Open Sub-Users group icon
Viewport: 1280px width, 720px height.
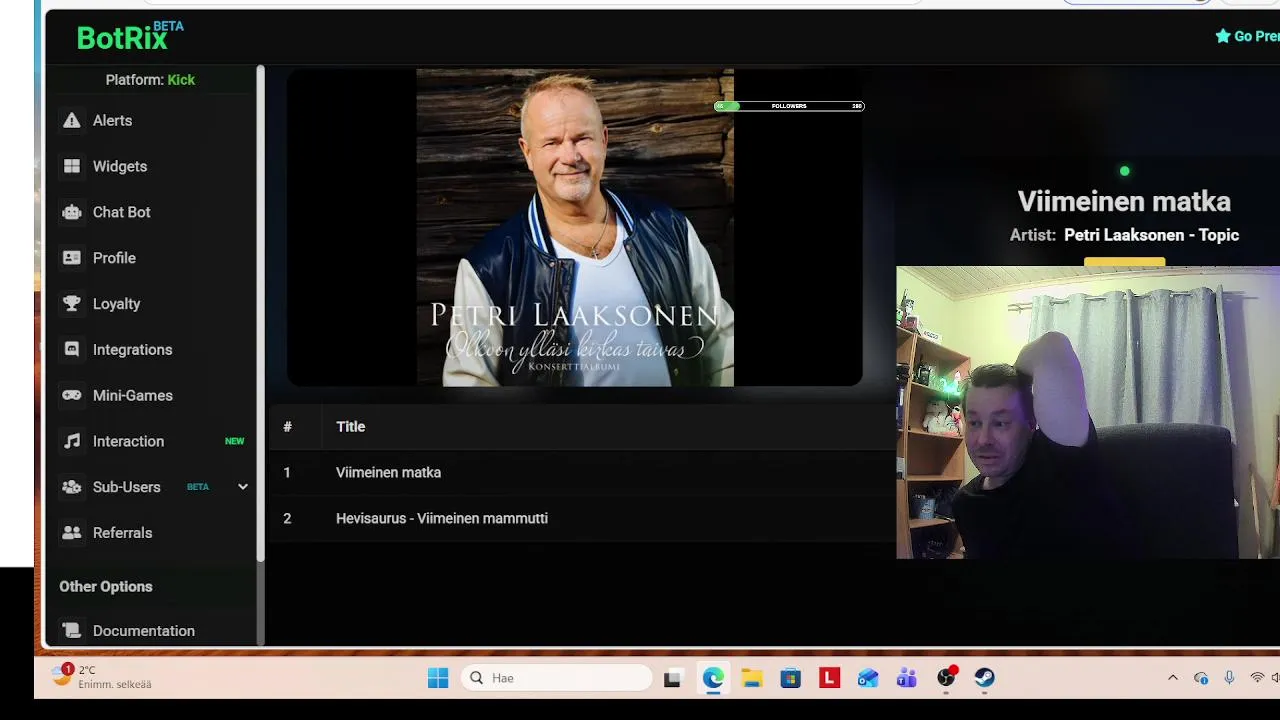71,487
